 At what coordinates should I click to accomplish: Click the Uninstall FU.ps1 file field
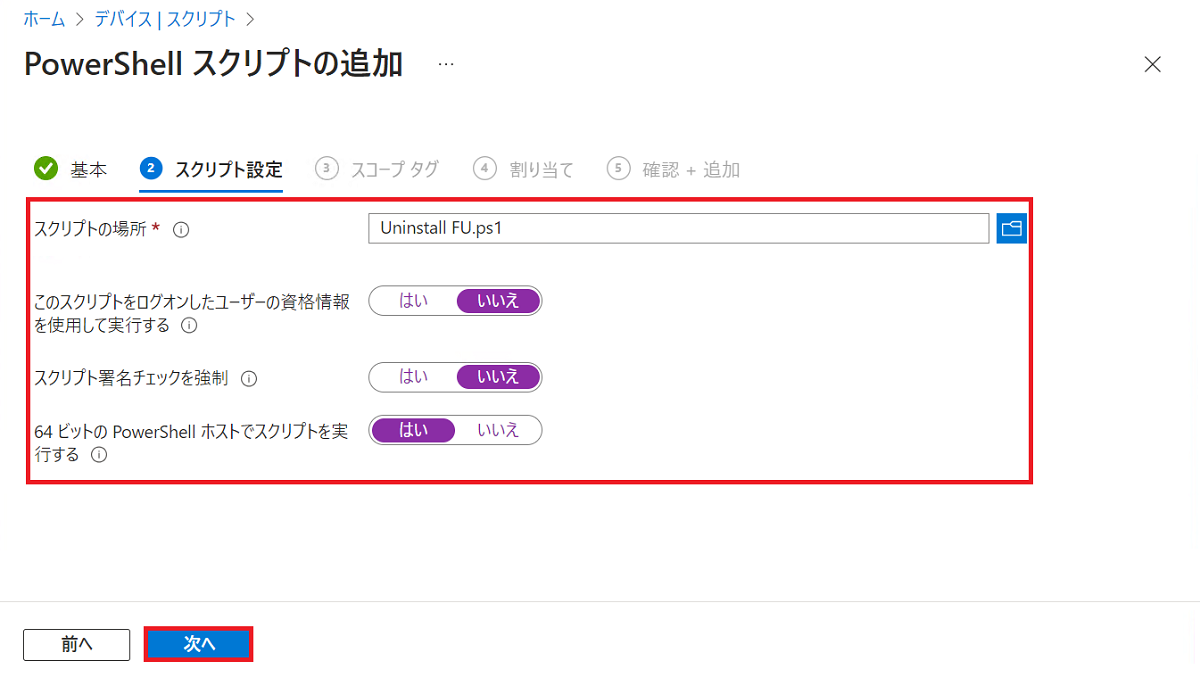point(678,229)
